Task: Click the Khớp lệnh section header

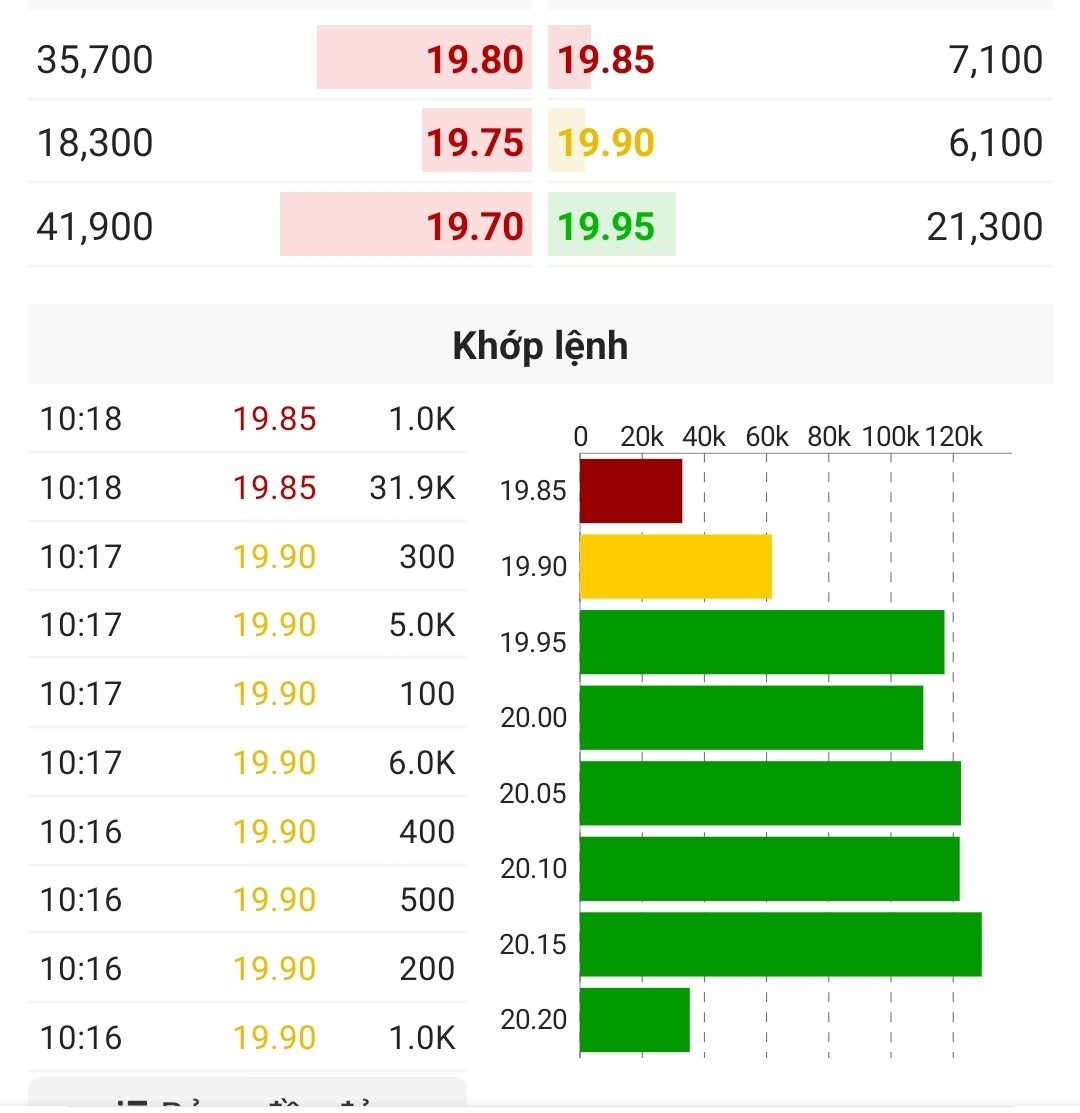Action: (x=540, y=346)
